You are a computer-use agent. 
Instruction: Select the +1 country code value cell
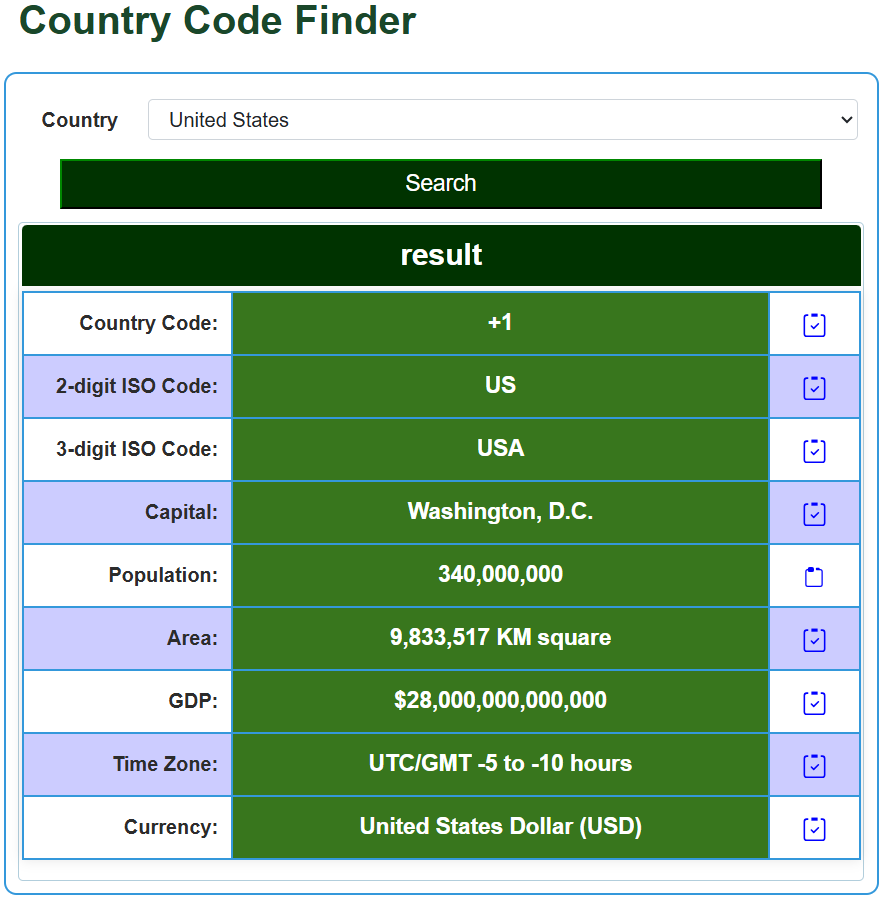pos(500,323)
